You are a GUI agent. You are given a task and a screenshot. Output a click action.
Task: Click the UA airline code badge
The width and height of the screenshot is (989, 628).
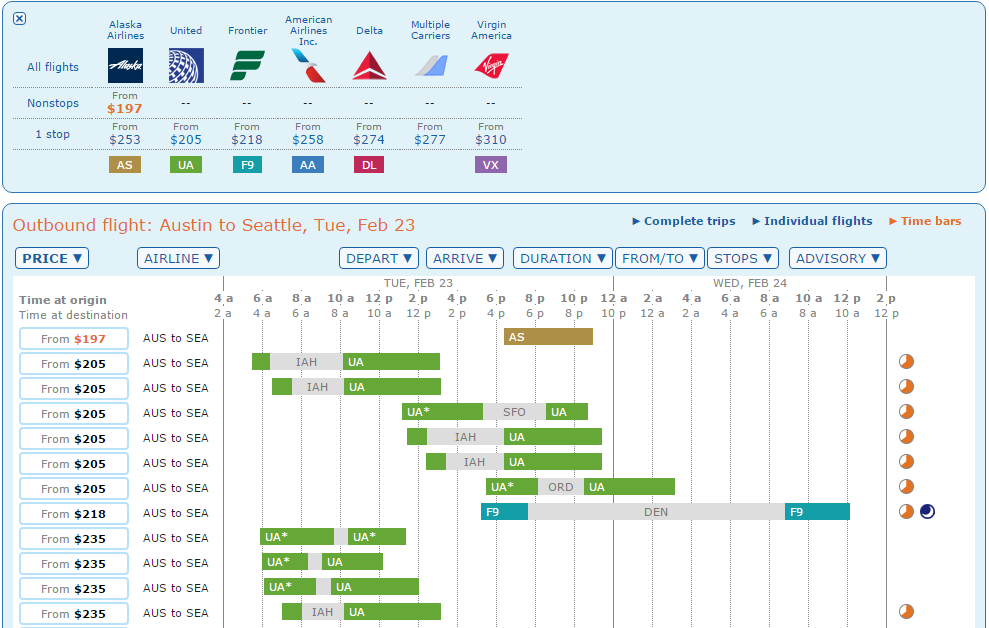[x=186, y=165]
